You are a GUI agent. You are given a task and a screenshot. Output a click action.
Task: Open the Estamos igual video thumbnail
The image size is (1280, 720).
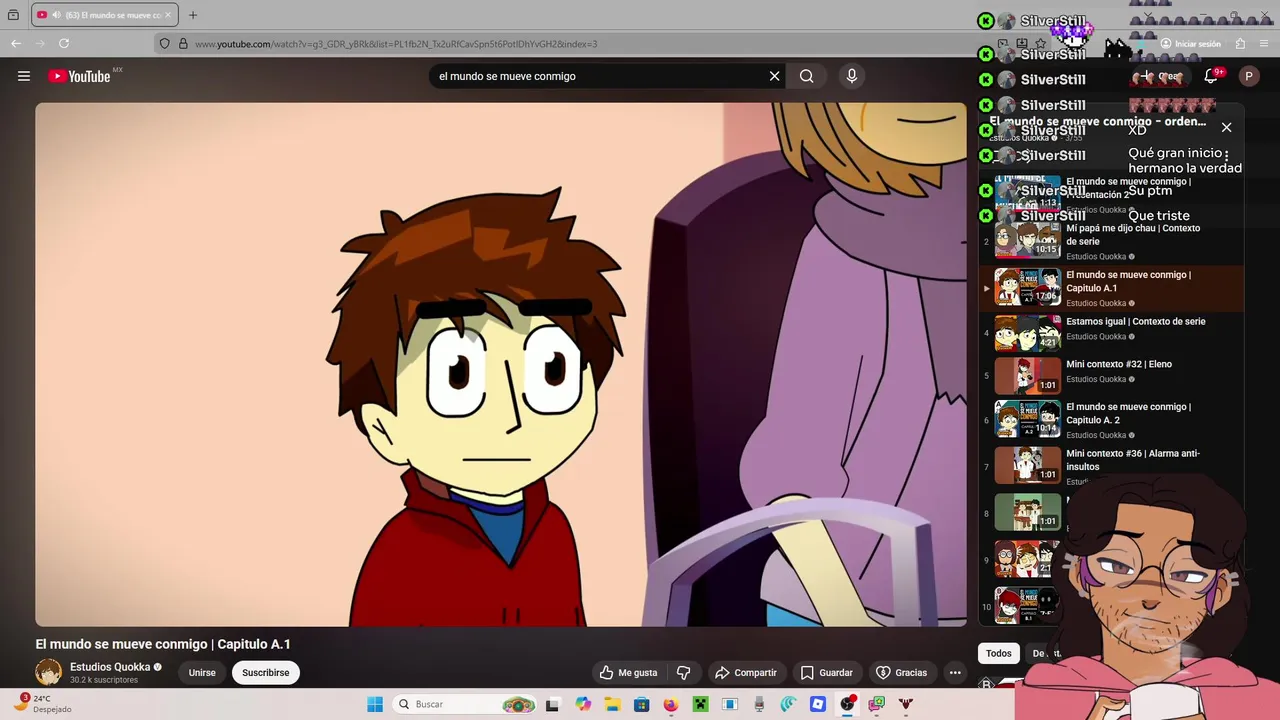(1027, 333)
